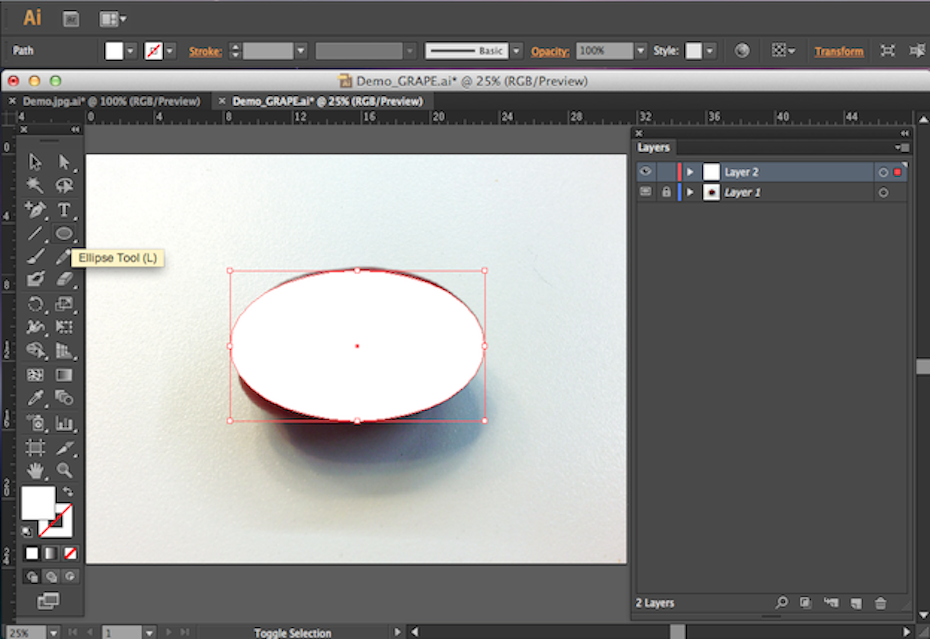Pick the Direct Selection tool
Screen dimensions: 930x639
[x=64, y=162]
